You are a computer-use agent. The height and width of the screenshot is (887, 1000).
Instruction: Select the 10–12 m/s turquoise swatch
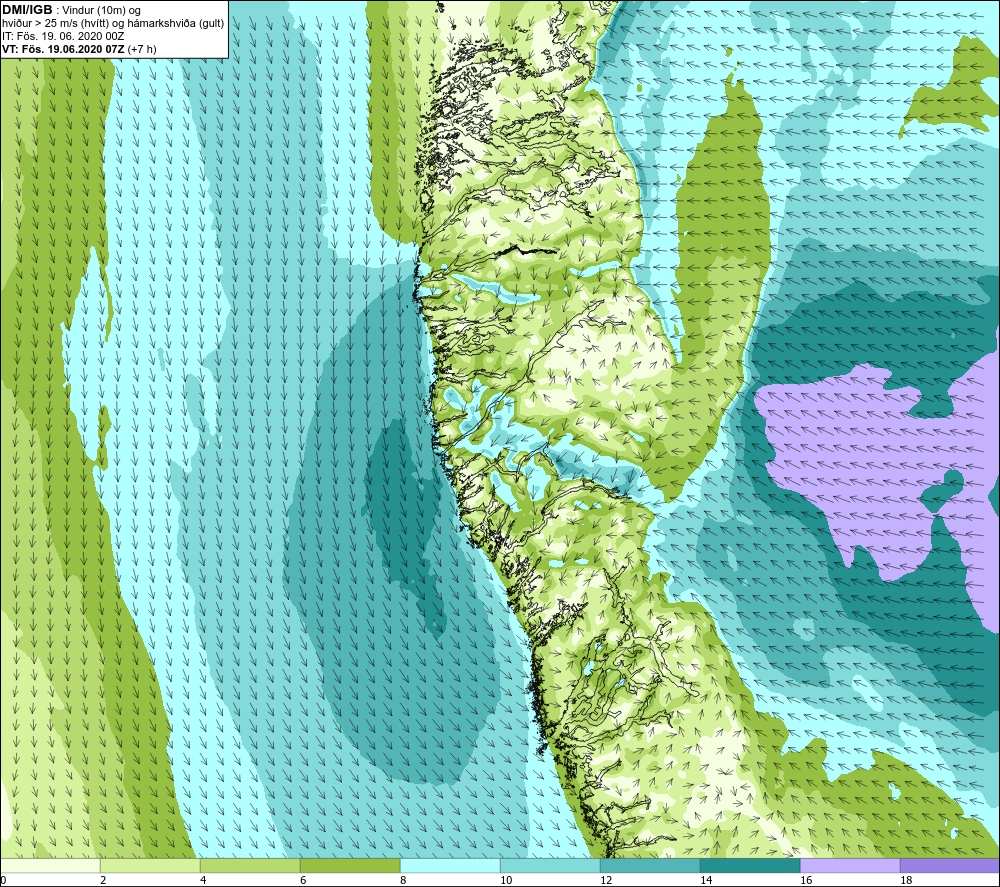550,865
